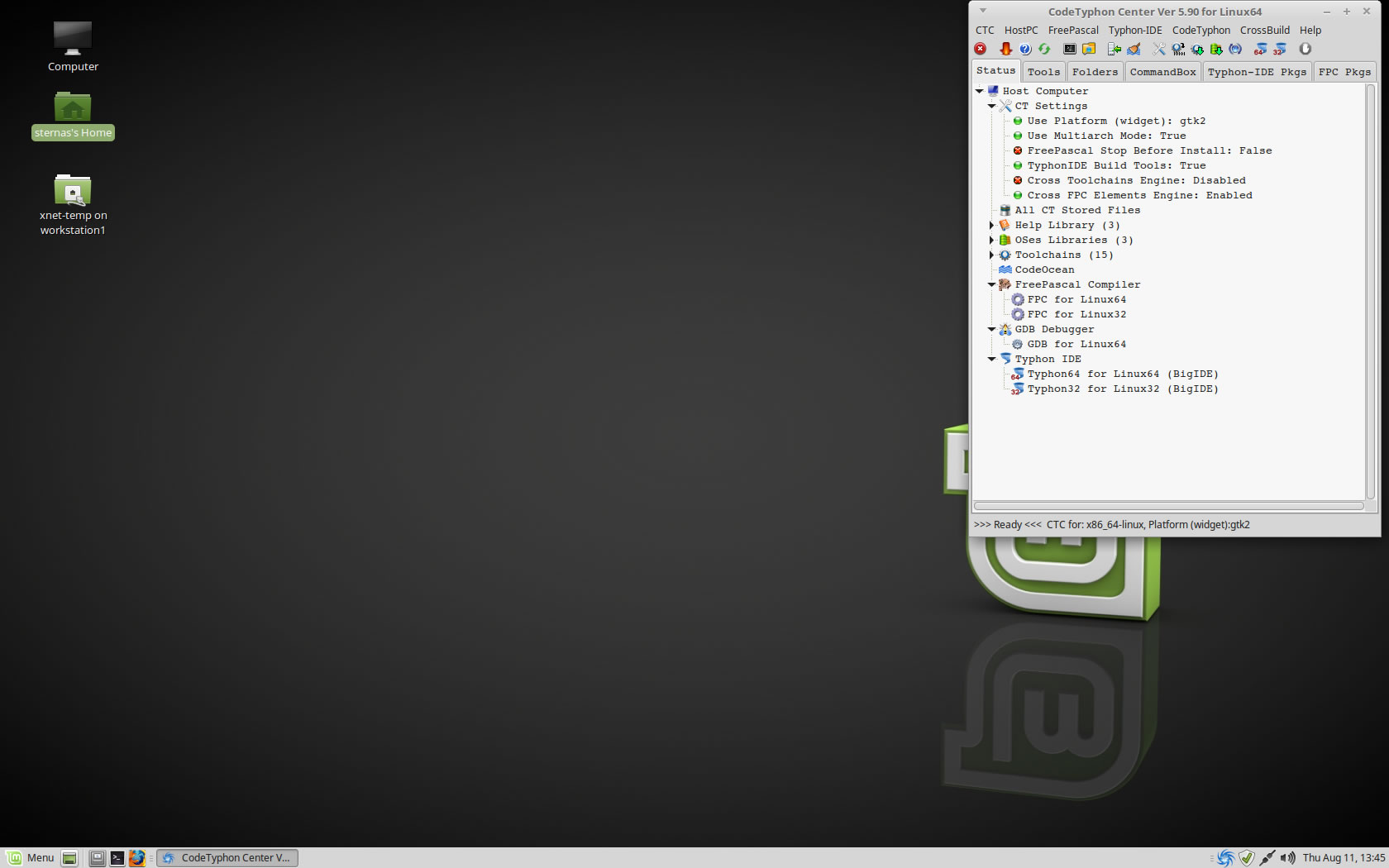The image size is (1389, 868).
Task: Click CodeTyphon Center taskbar window button
Action: [x=227, y=858]
